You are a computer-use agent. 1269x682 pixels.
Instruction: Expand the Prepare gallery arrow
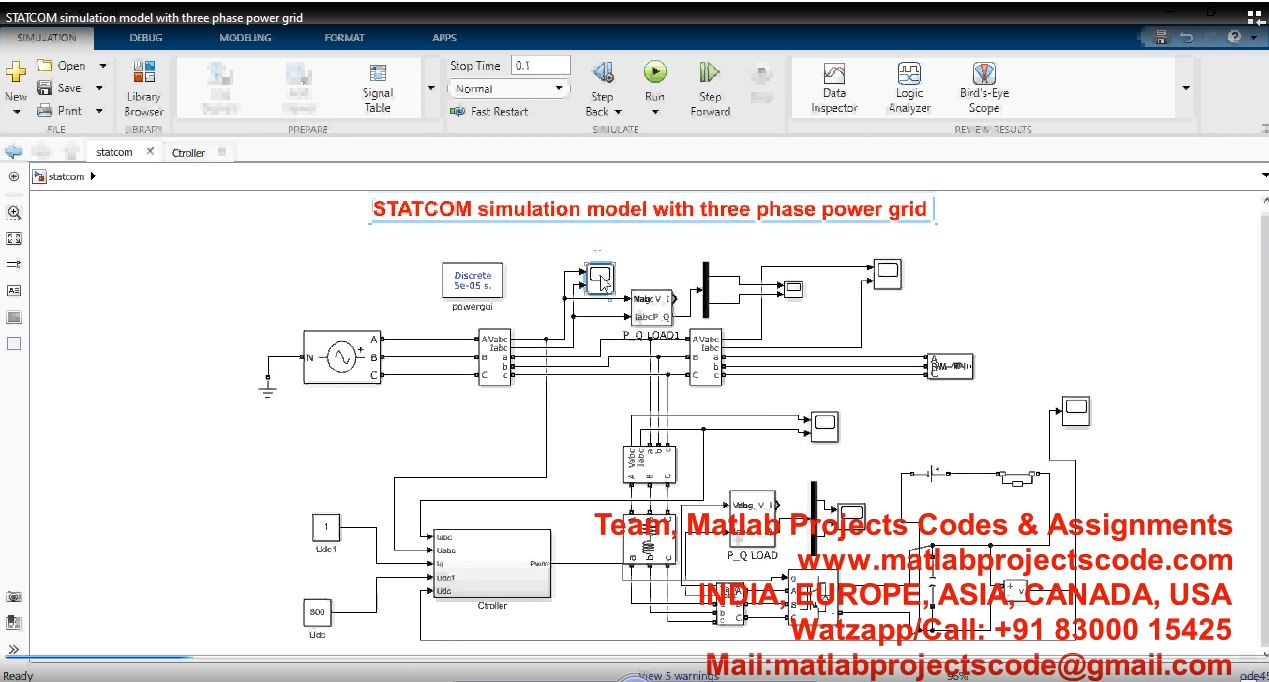431,88
